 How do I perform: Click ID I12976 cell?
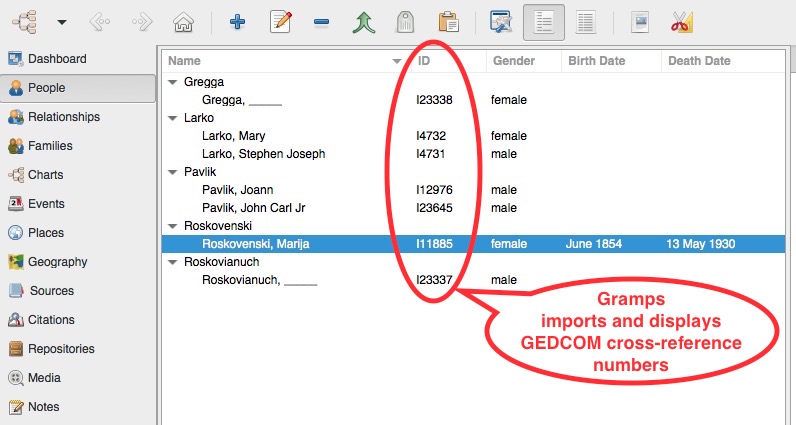pyautogui.click(x=434, y=190)
